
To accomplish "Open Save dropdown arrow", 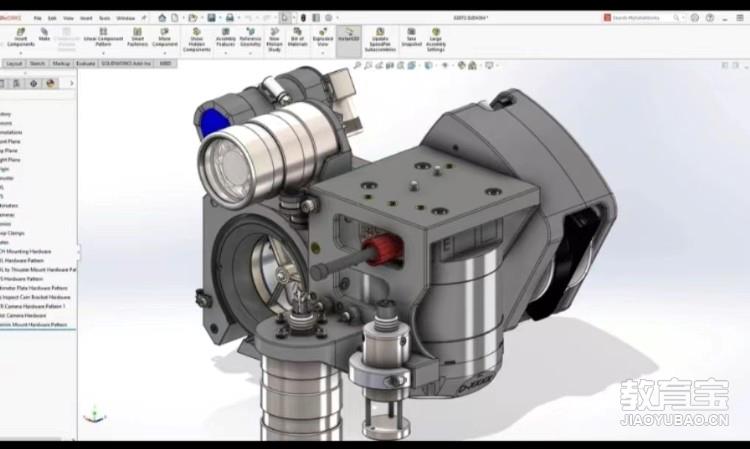I will 219,18.
